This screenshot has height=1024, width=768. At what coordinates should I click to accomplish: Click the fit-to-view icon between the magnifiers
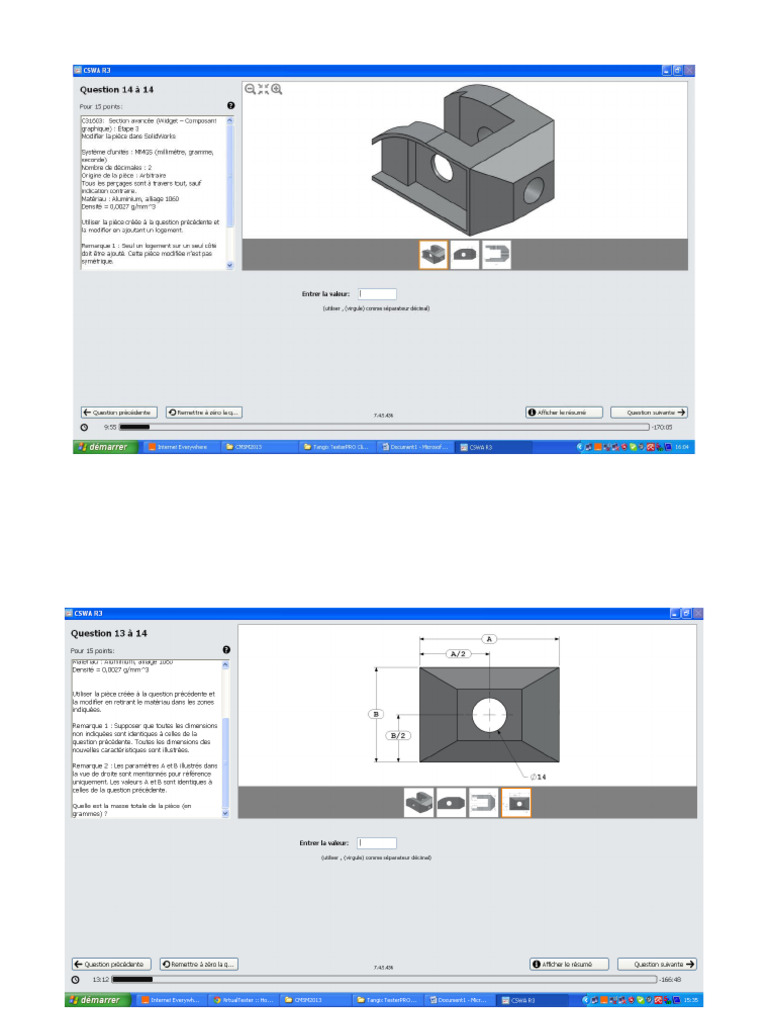[x=263, y=89]
